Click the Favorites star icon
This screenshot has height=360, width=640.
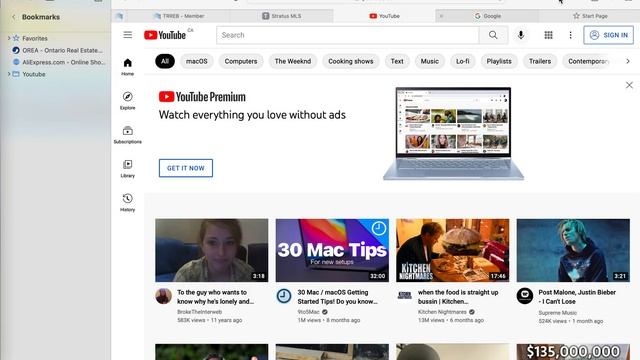click(16, 38)
